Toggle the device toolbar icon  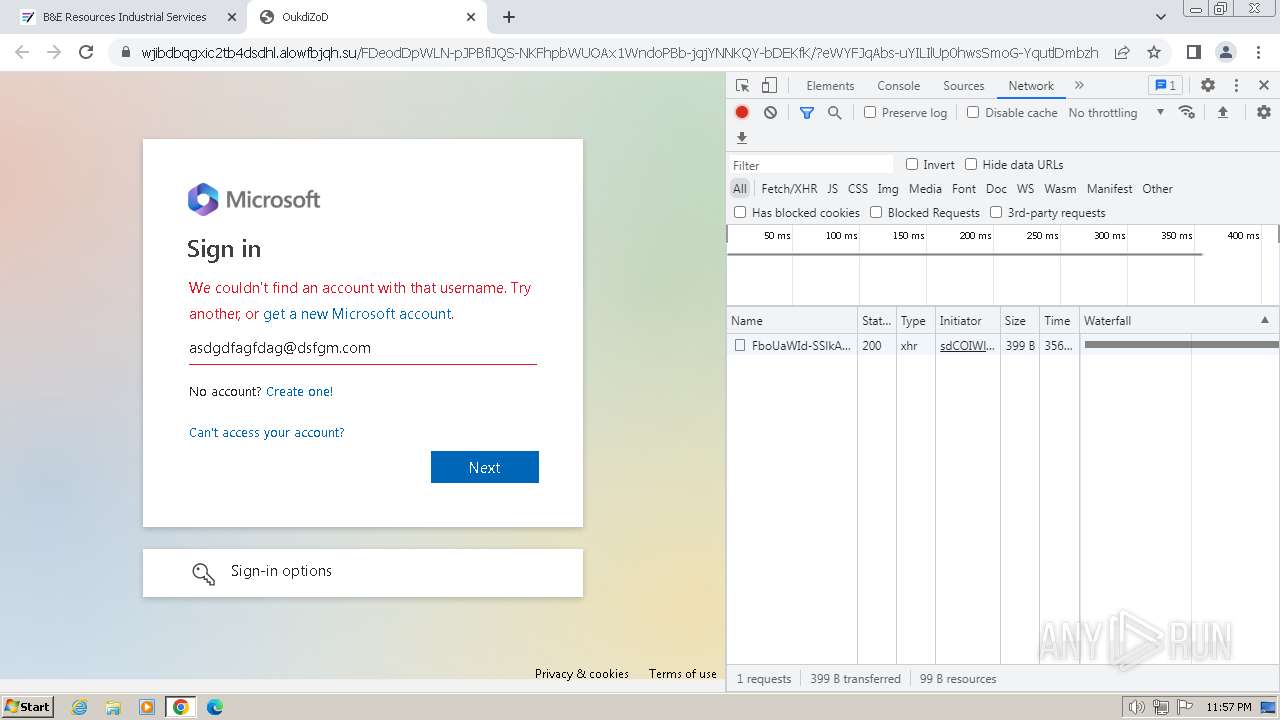(769, 86)
